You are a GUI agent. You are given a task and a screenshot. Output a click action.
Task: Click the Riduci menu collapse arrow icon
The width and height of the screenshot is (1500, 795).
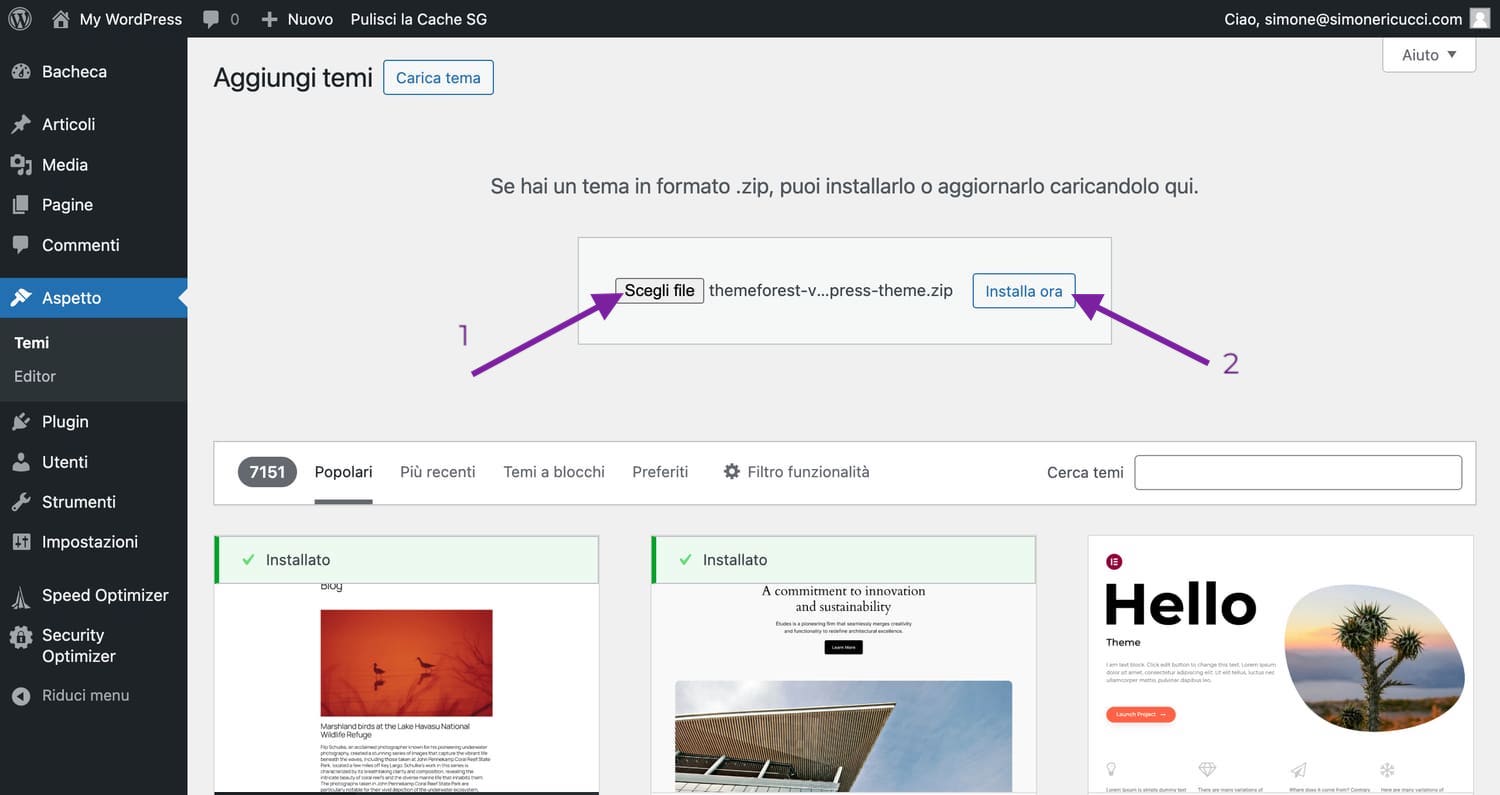coord(21,696)
